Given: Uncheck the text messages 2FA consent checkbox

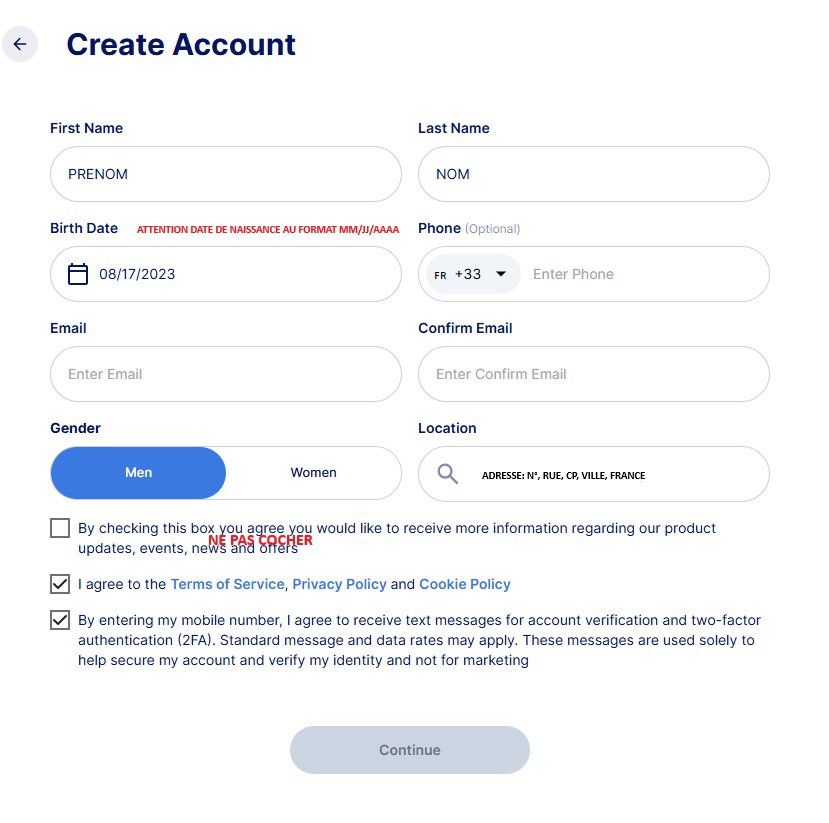Looking at the screenshot, I should click(60, 620).
